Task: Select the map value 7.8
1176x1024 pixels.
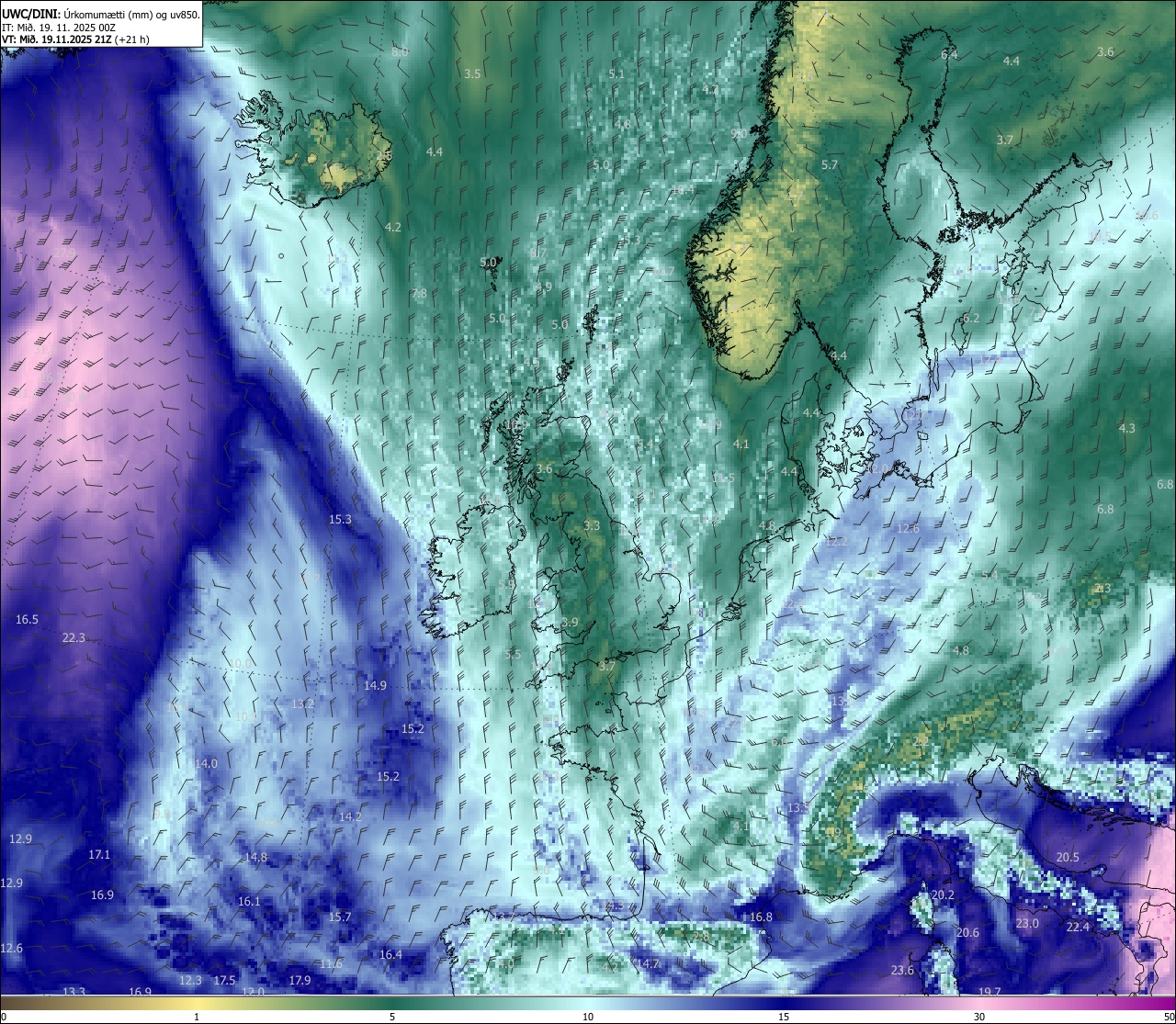Action: (419, 294)
